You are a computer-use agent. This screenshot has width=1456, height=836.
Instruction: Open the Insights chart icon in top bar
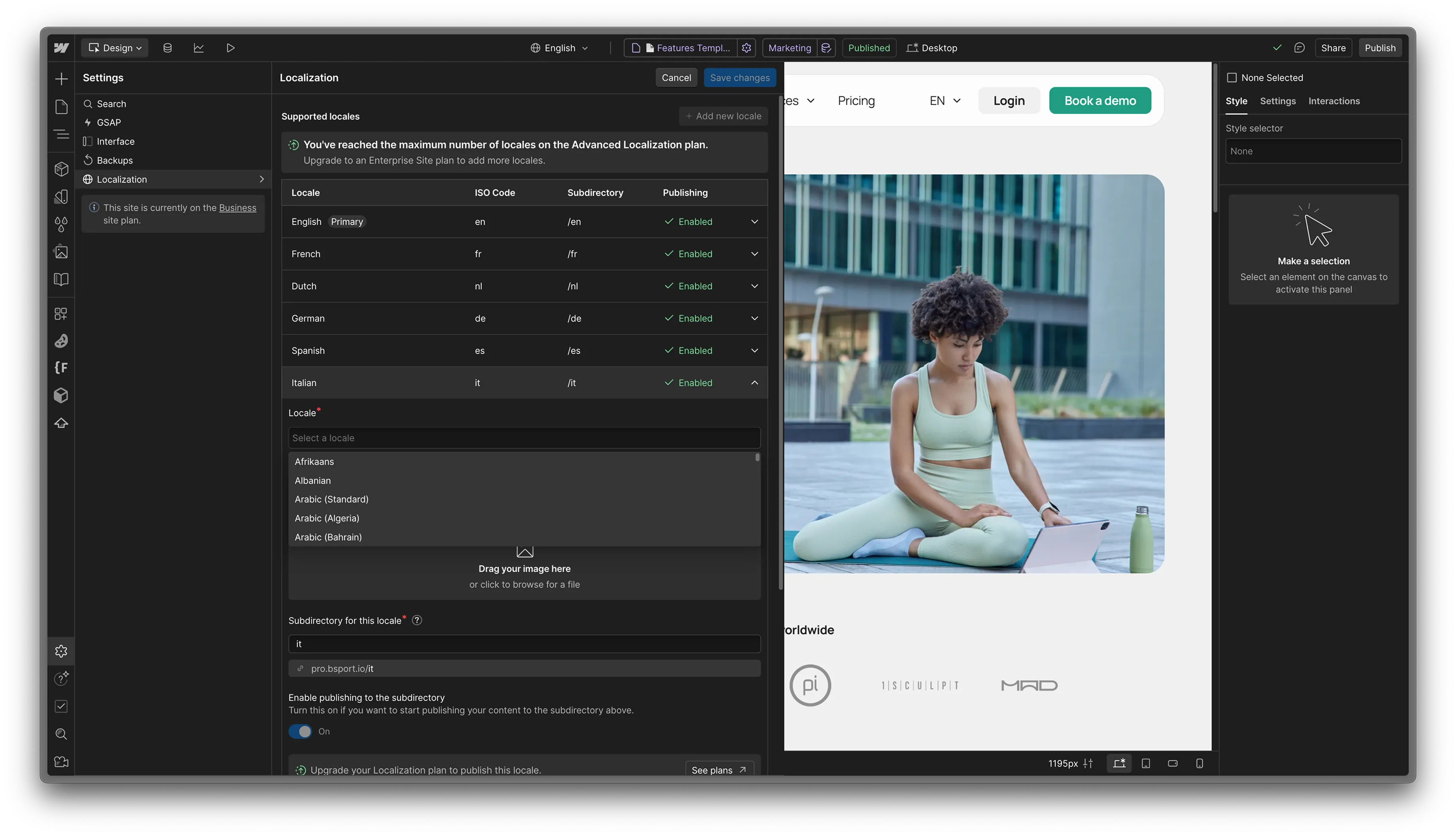(x=199, y=48)
